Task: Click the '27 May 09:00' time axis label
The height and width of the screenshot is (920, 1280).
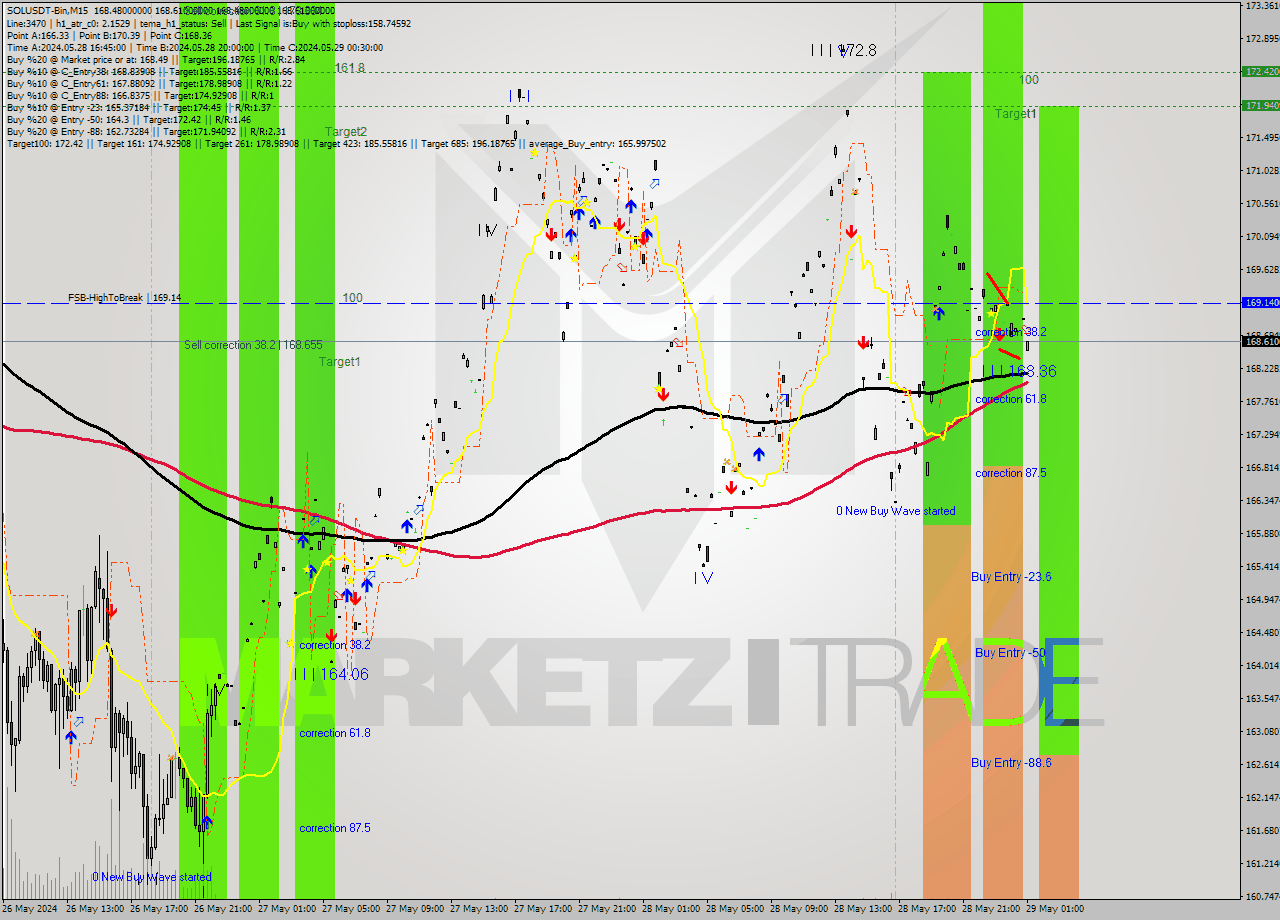Action: pyautogui.click(x=414, y=909)
